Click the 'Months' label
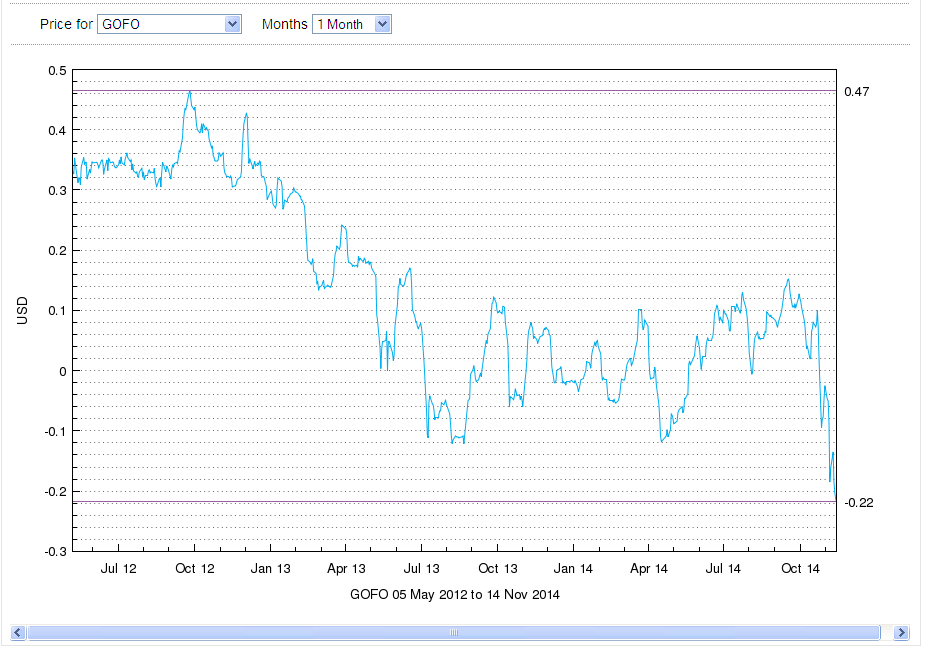925x650 pixels. (x=284, y=24)
